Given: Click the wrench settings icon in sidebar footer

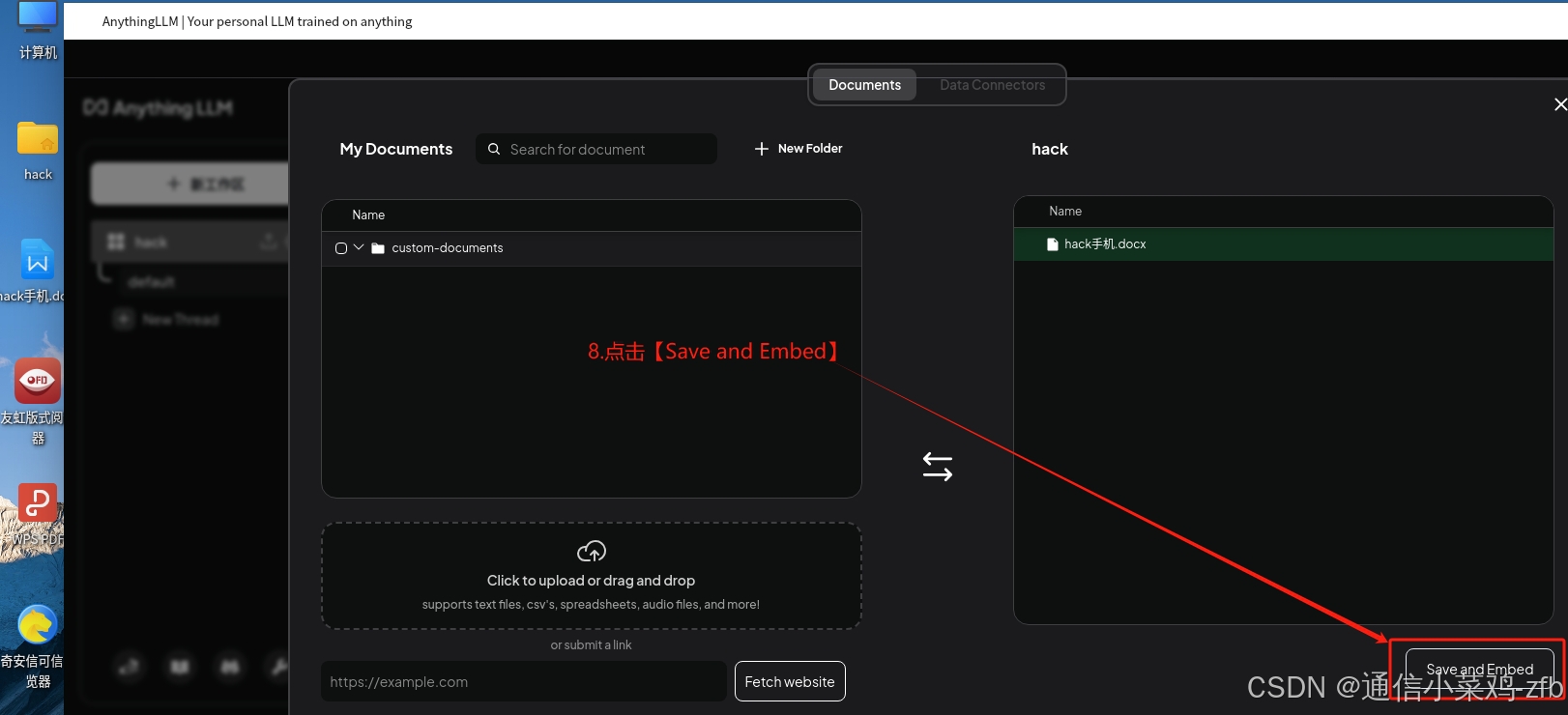Looking at the screenshot, I should [x=279, y=666].
